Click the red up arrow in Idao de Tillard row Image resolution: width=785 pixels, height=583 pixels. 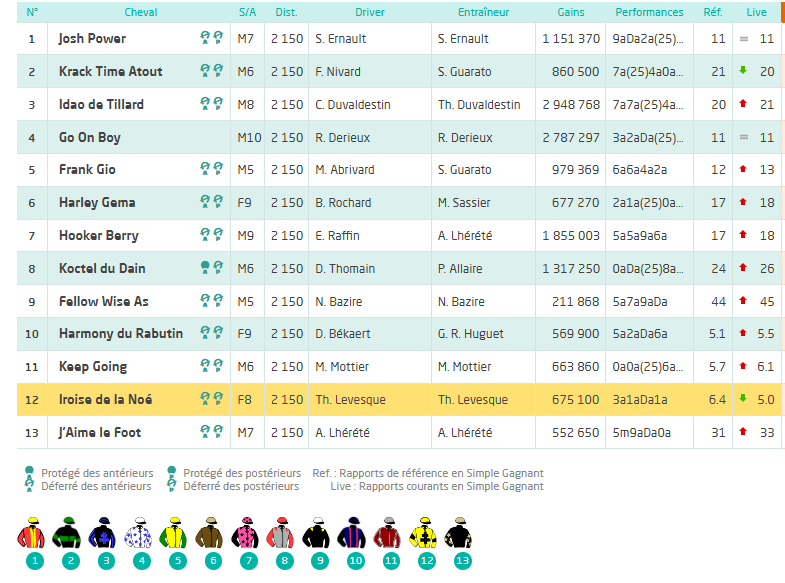pyautogui.click(x=743, y=104)
